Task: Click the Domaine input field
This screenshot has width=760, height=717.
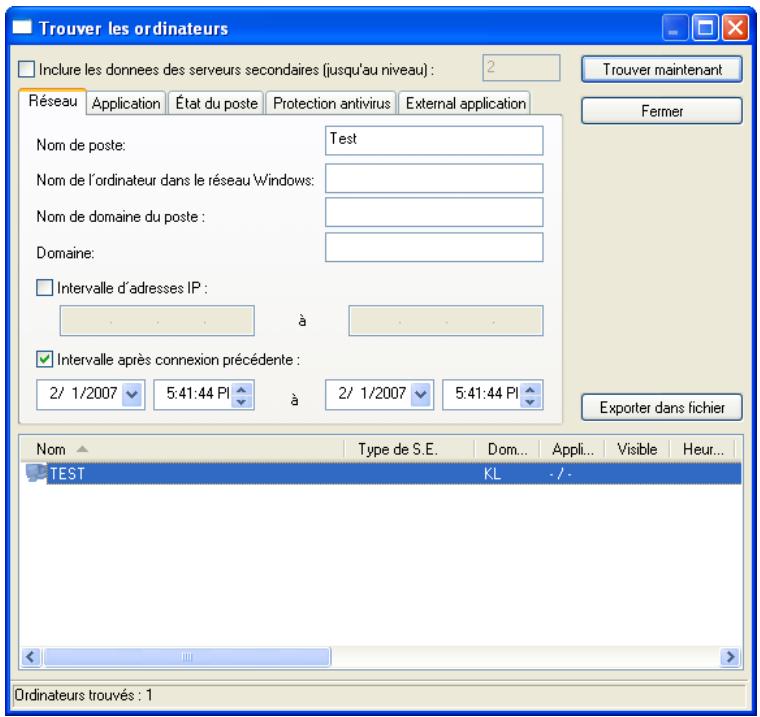Action: tap(434, 247)
